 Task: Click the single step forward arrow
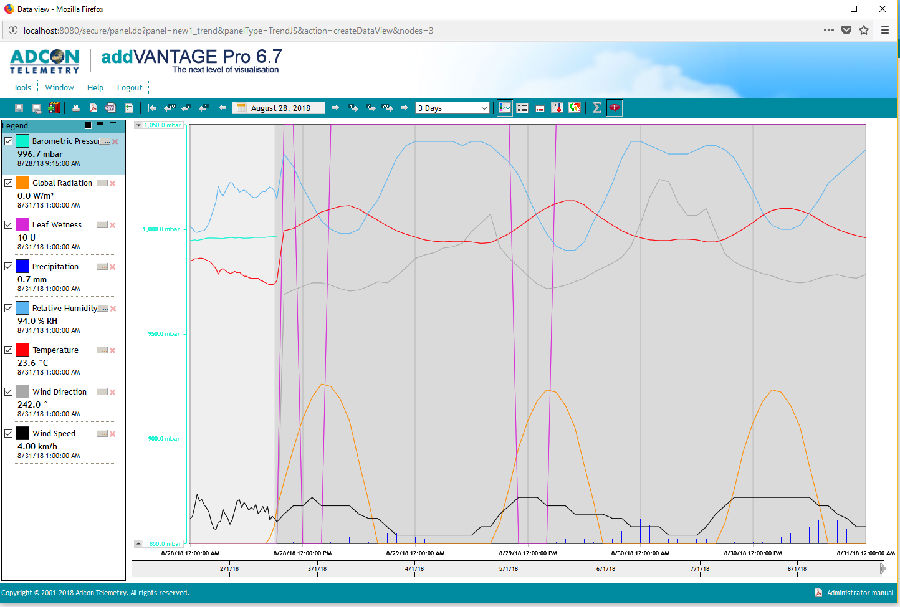coord(336,107)
